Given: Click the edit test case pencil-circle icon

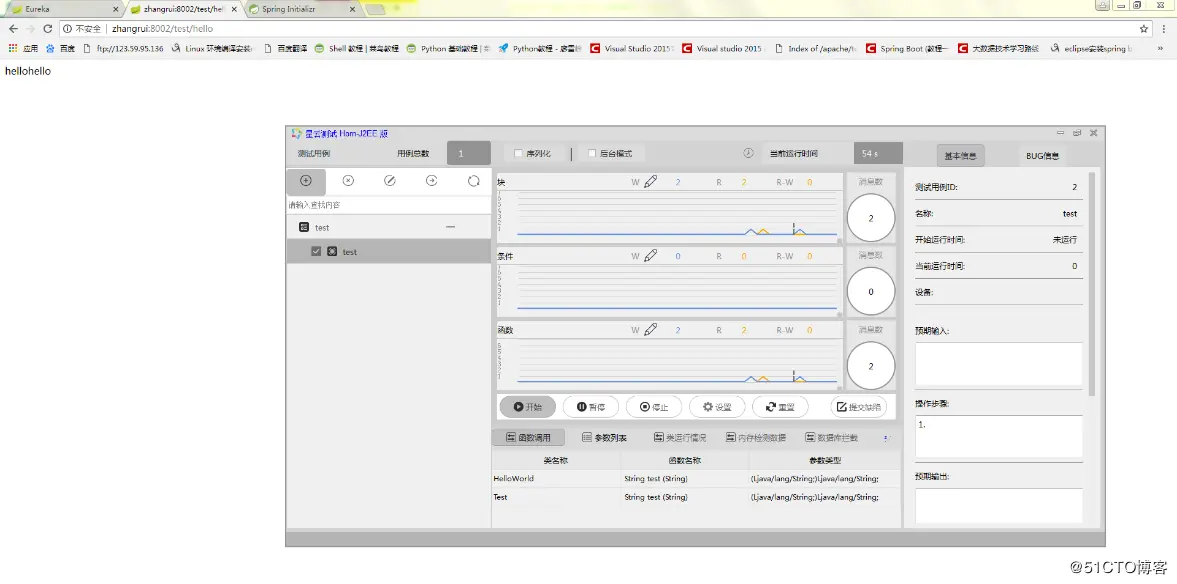Looking at the screenshot, I should pyautogui.click(x=390, y=181).
